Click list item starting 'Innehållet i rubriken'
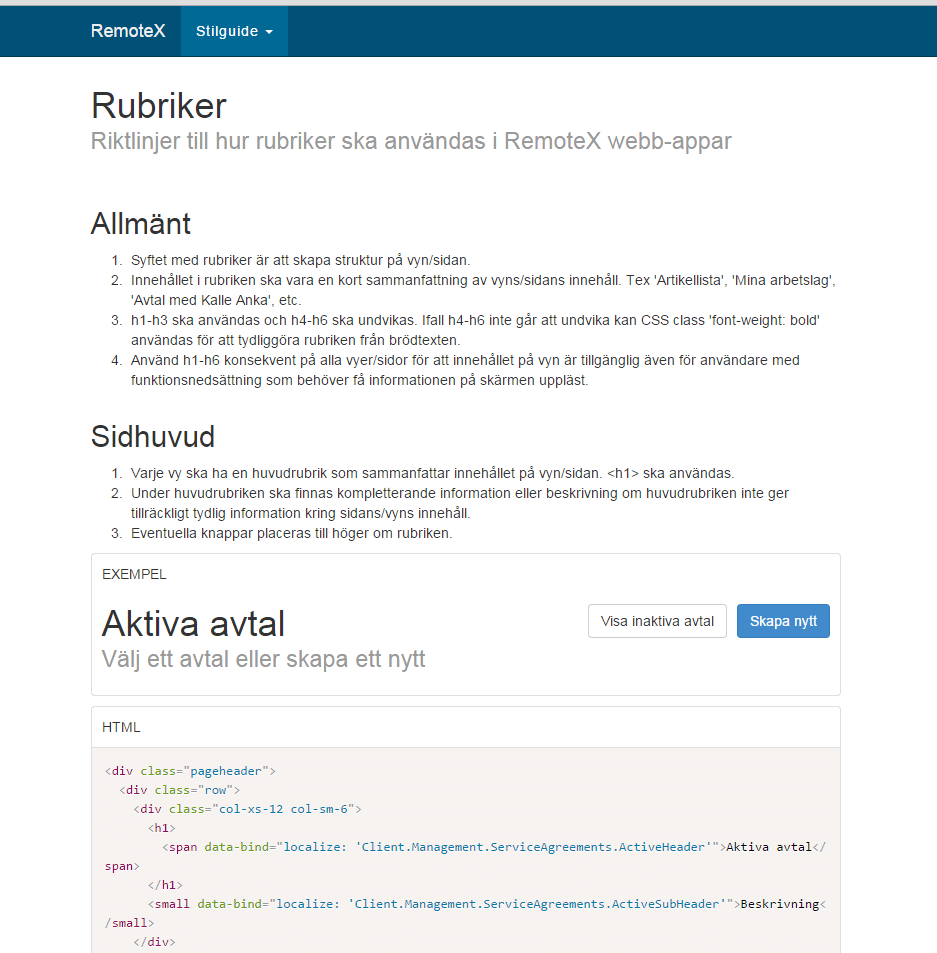 coord(483,290)
